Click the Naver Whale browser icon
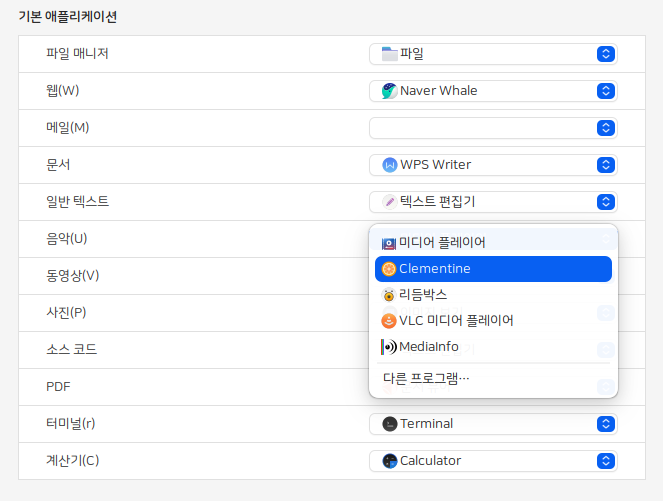Image resolution: width=663 pixels, height=501 pixels. click(x=389, y=91)
